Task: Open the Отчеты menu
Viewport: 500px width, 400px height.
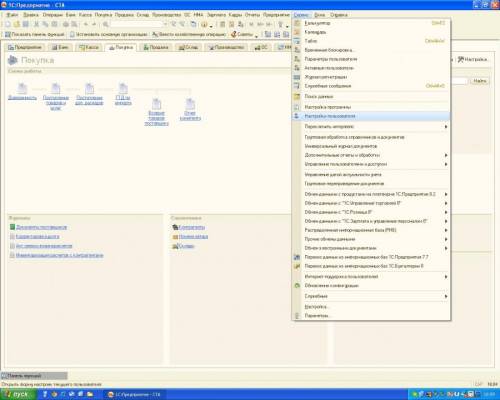Action: pos(252,15)
